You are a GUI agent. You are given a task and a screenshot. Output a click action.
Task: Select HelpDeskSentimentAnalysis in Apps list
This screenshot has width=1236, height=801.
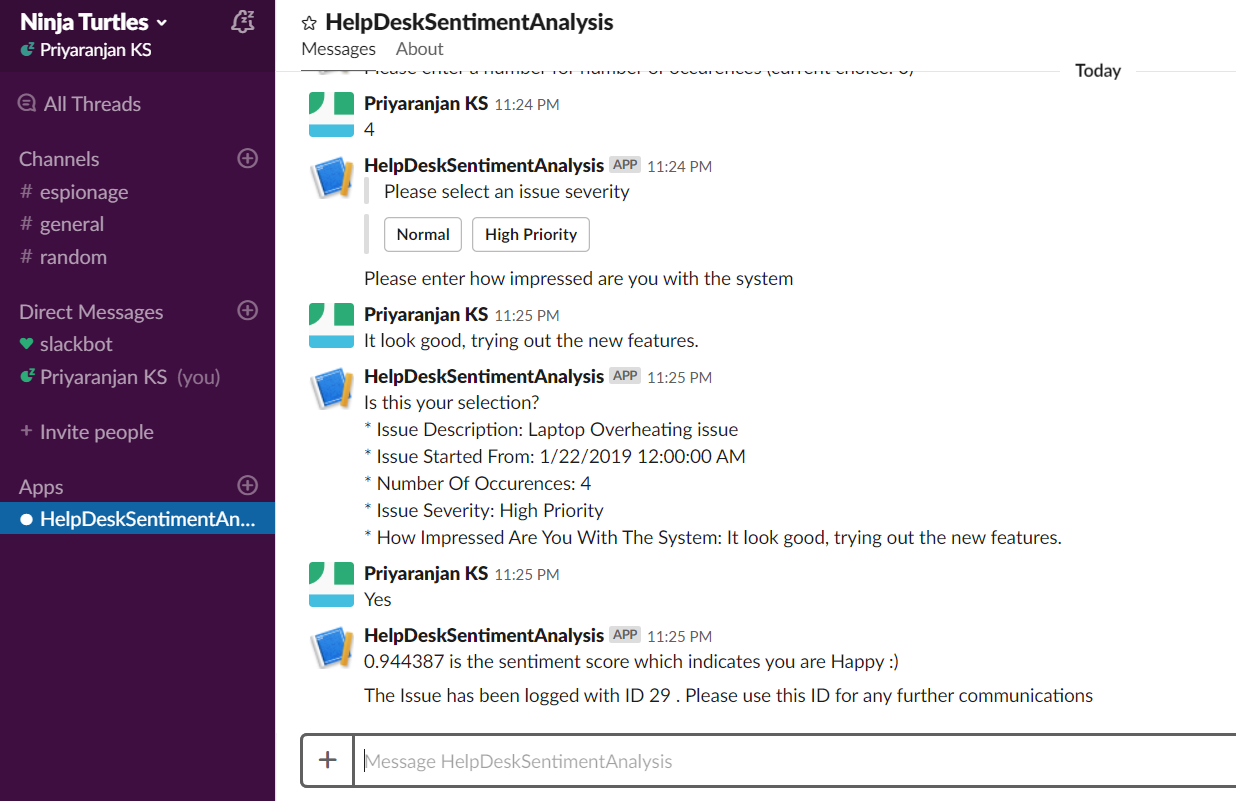pyautogui.click(x=137, y=519)
